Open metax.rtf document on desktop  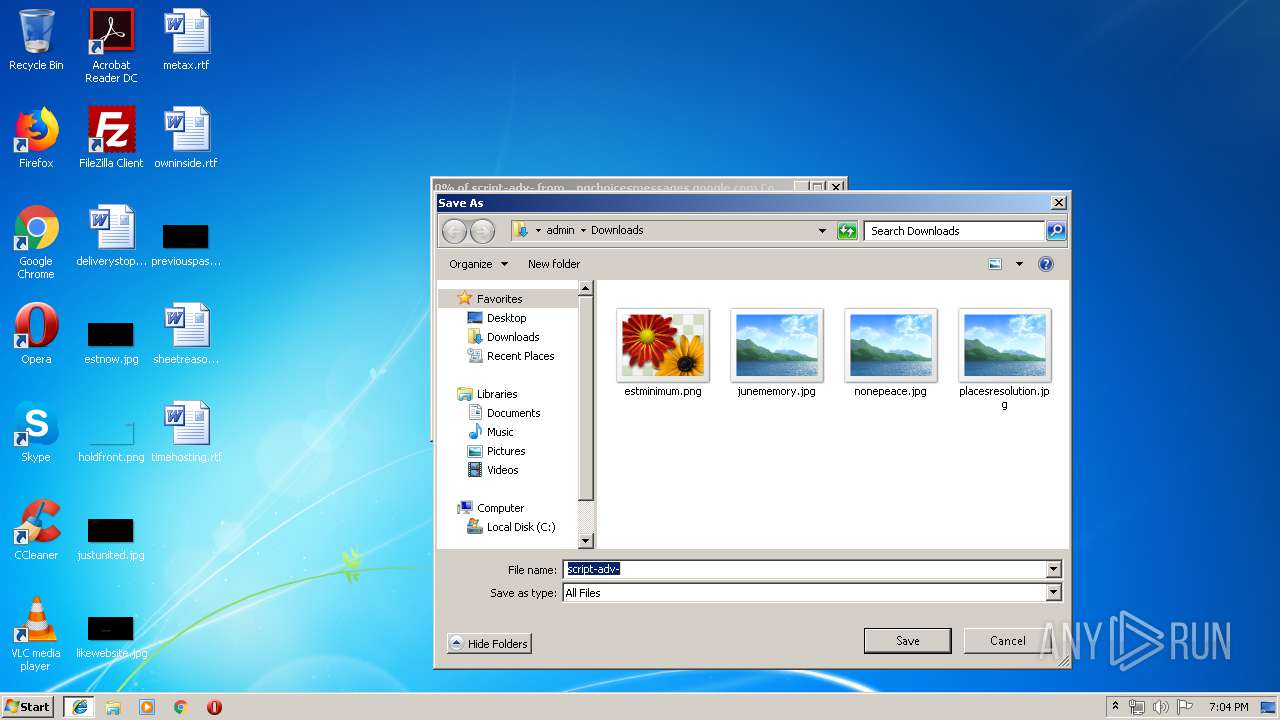186,40
